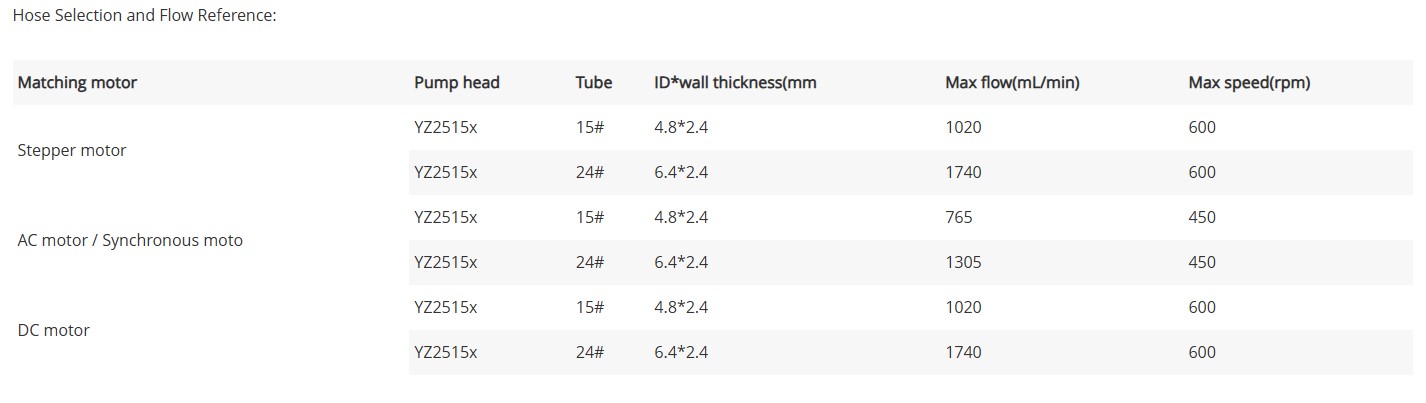Image resolution: width=1426 pixels, height=403 pixels.
Task: Click the Tube column header
Action: pos(593,83)
